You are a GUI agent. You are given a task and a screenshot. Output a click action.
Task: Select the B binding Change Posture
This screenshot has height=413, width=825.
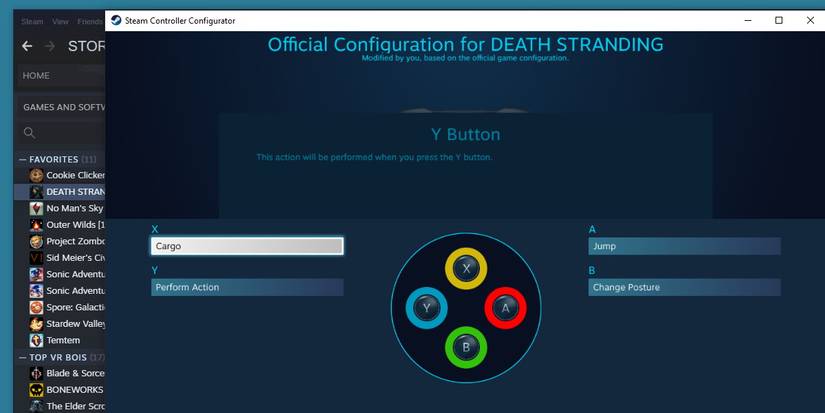click(x=685, y=287)
